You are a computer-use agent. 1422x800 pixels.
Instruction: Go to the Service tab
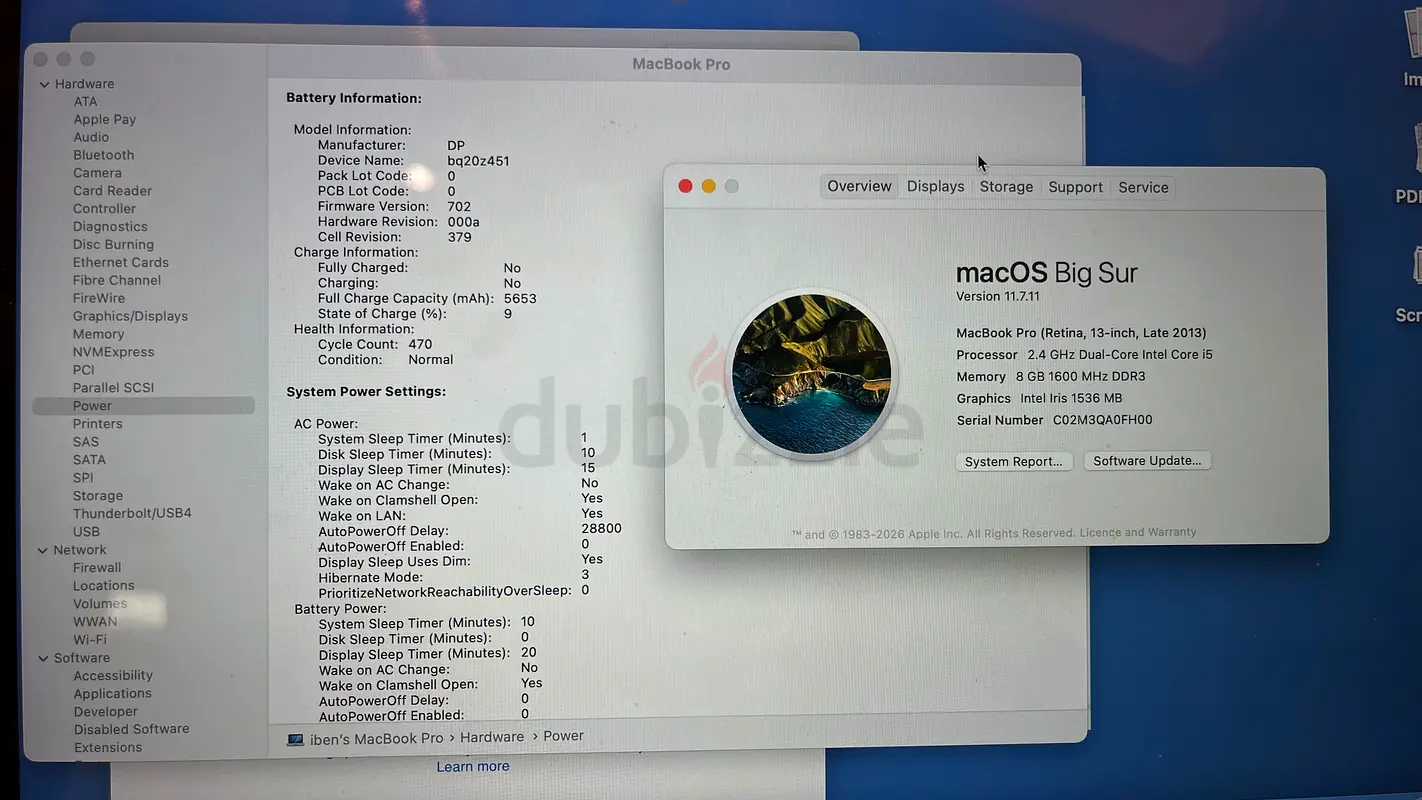[x=1143, y=187]
